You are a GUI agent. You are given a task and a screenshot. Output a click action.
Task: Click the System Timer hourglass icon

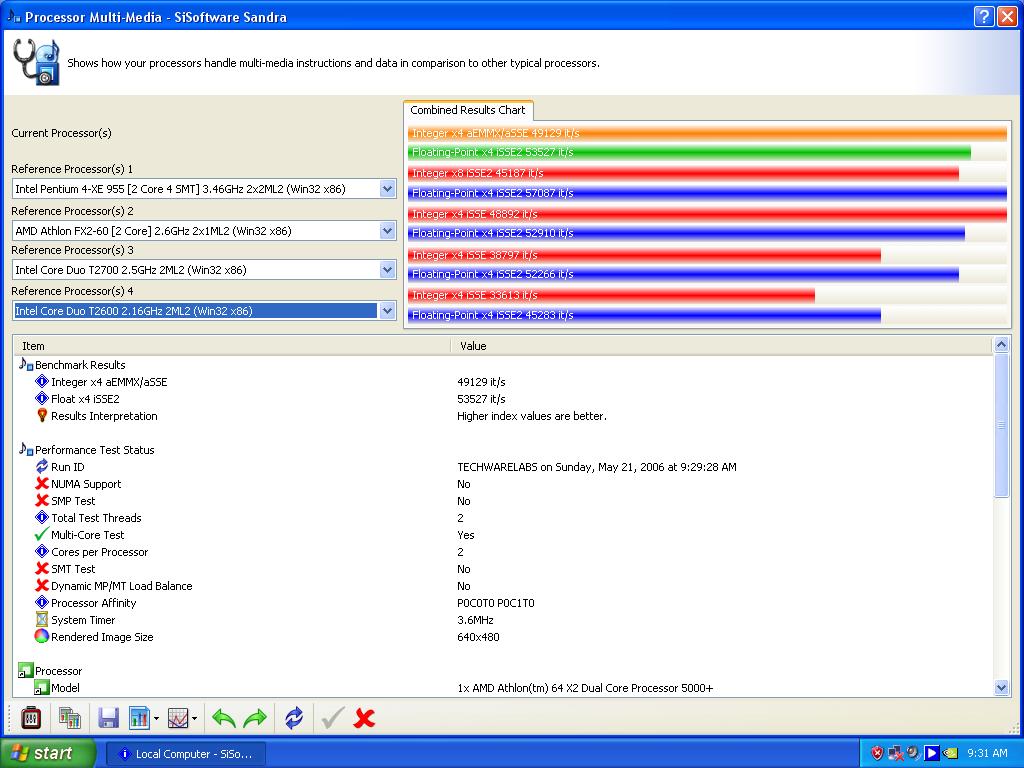coord(42,619)
